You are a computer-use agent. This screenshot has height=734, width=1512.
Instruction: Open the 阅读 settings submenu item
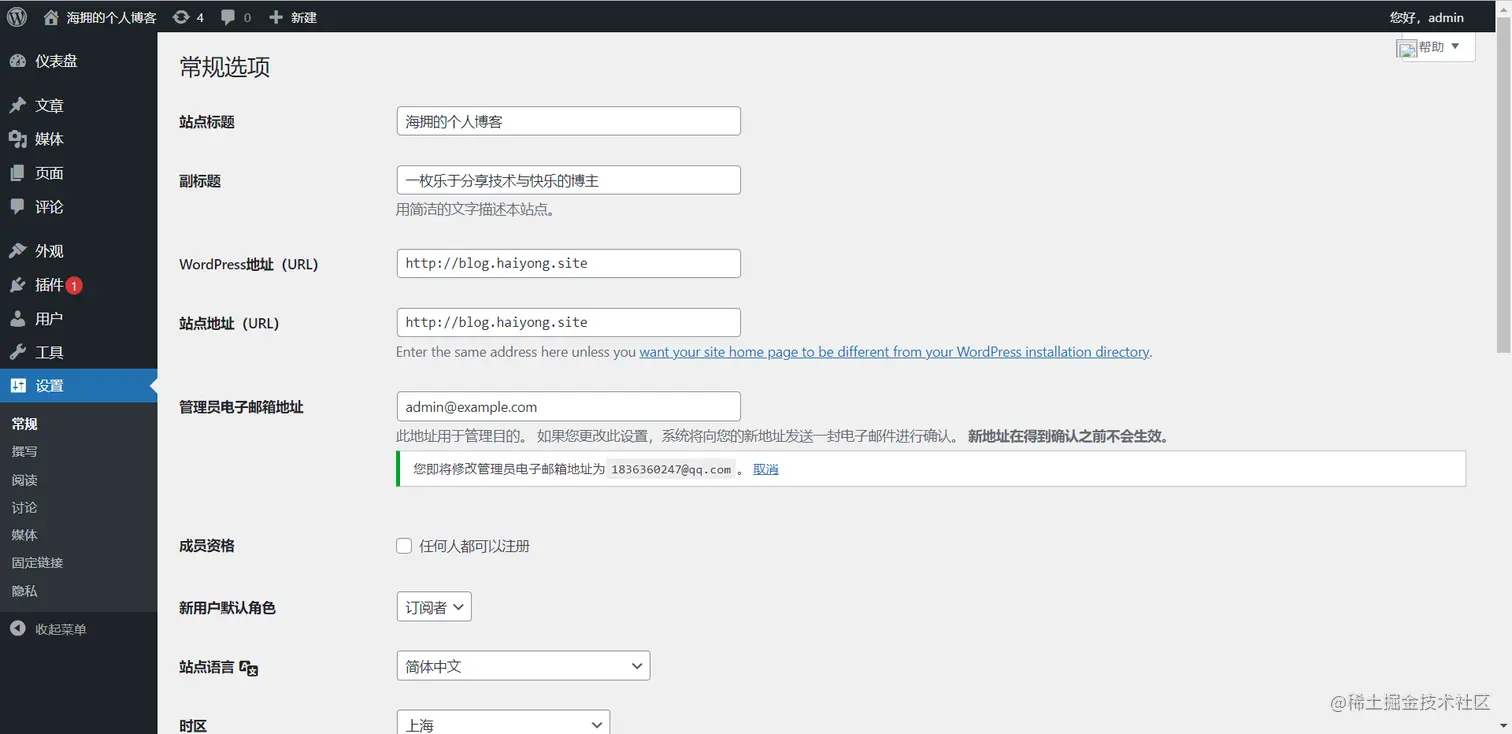tap(25, 480)
